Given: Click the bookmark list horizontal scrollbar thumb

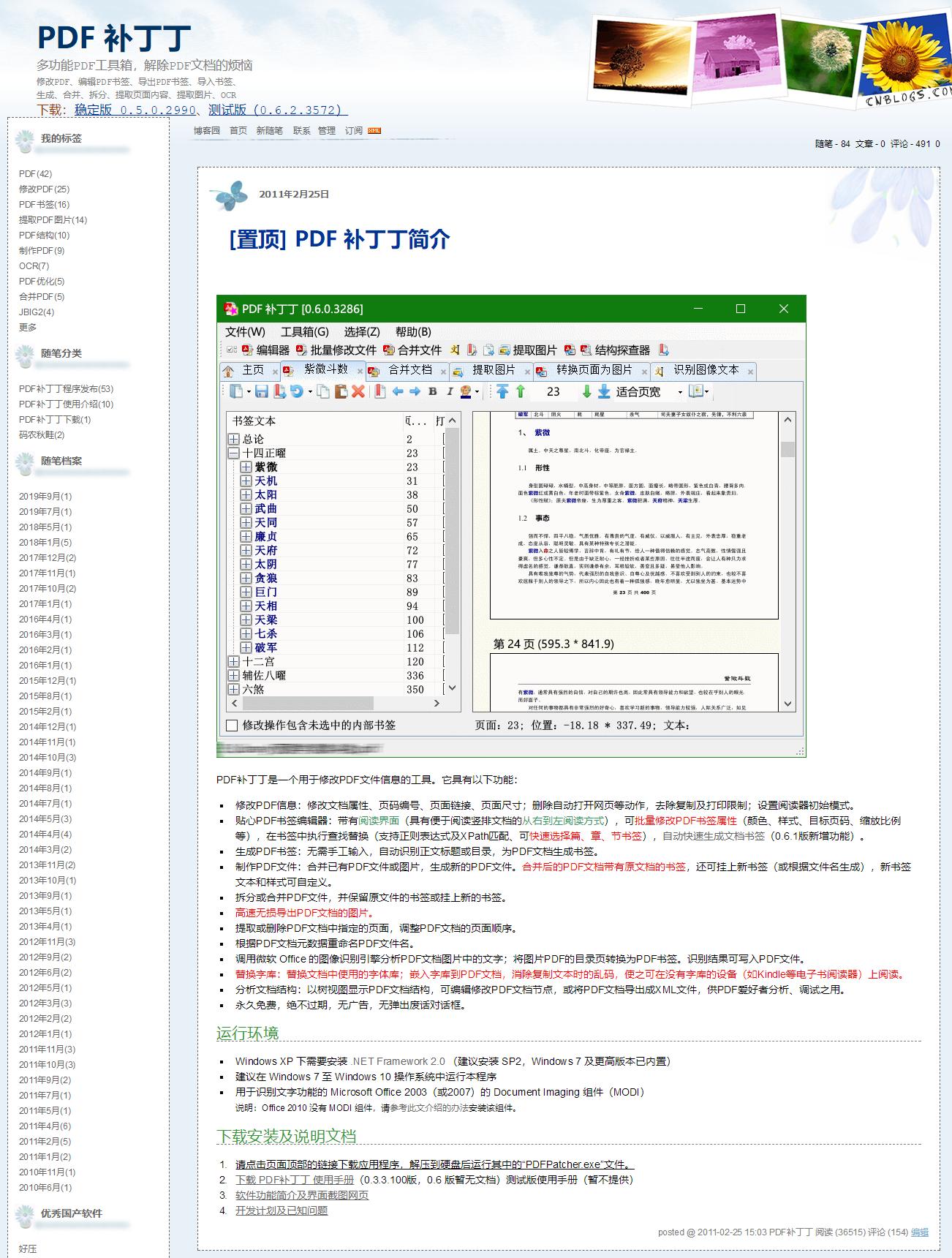Looking at the screenshot, I should 308,704.
